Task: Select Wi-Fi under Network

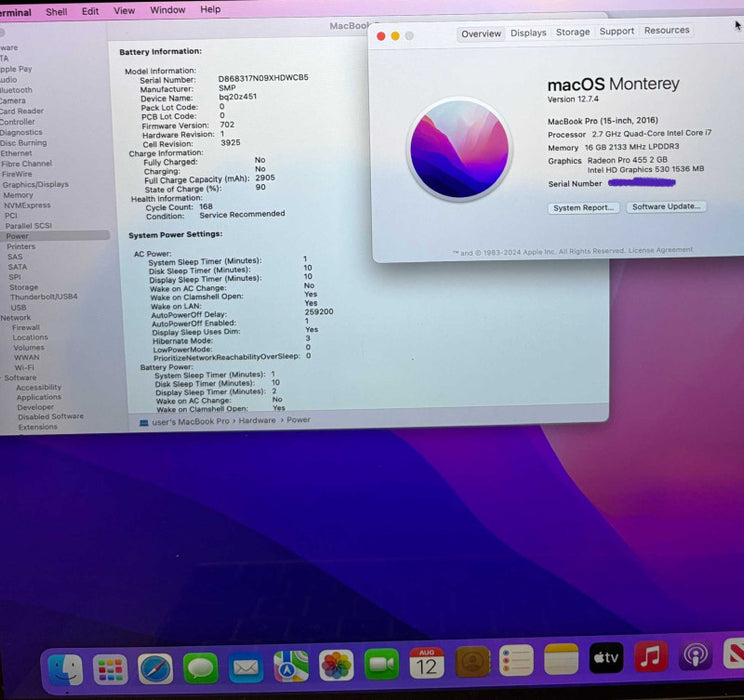Action: point(24,367)
